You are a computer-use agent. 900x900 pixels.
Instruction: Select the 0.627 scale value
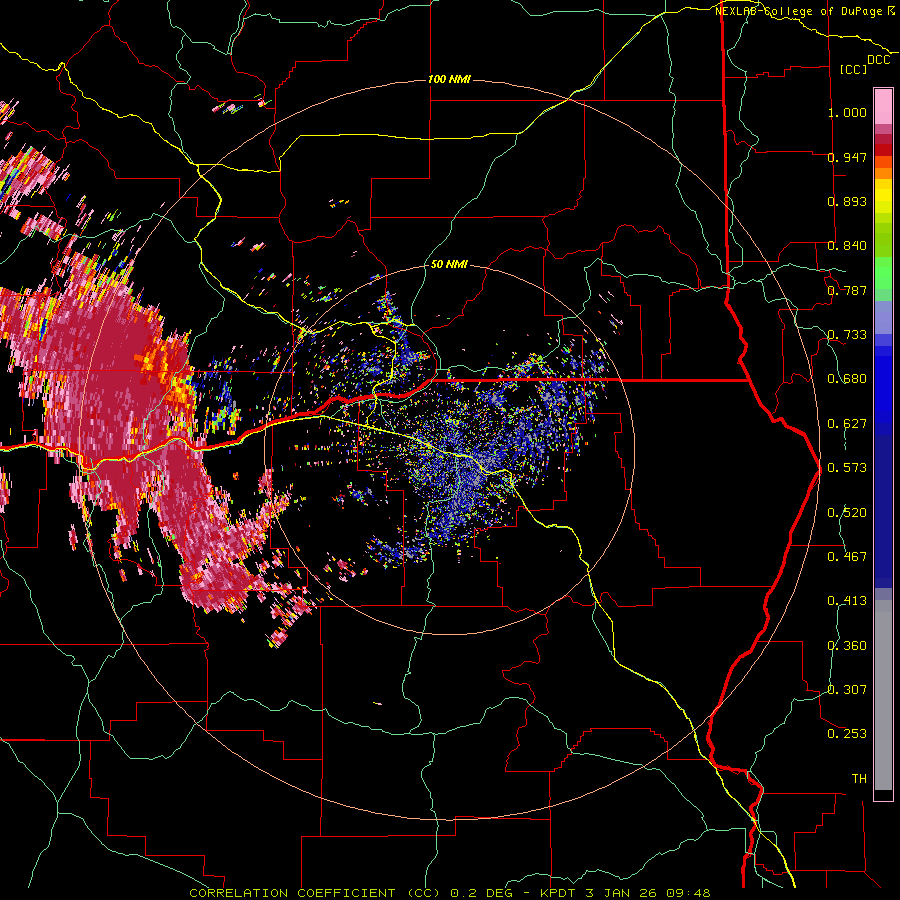click(847, 424)
